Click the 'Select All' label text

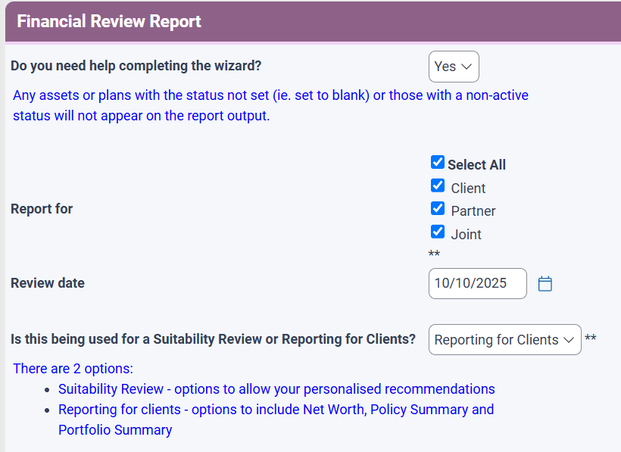476,165
